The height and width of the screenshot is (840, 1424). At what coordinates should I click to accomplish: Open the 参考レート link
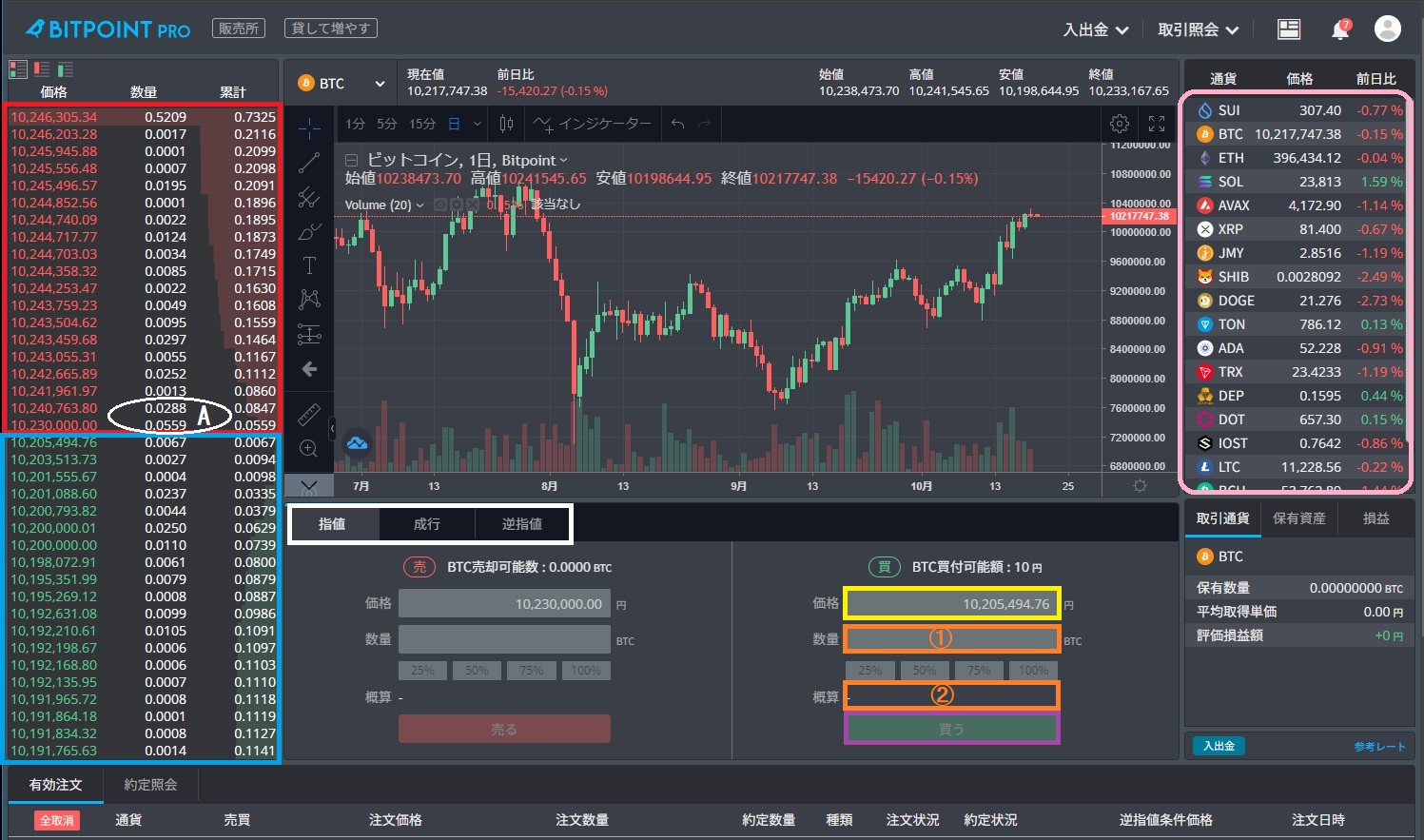point(1380,747)
